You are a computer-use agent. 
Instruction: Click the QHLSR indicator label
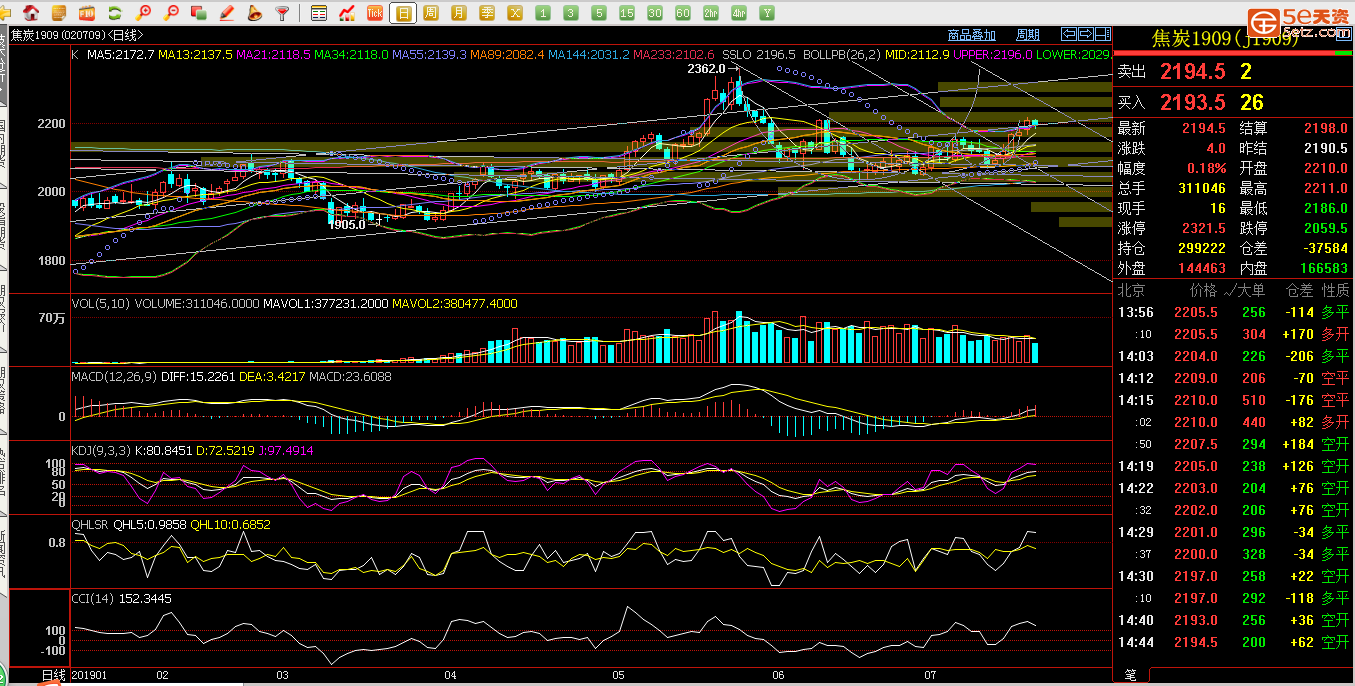[91, 524]
